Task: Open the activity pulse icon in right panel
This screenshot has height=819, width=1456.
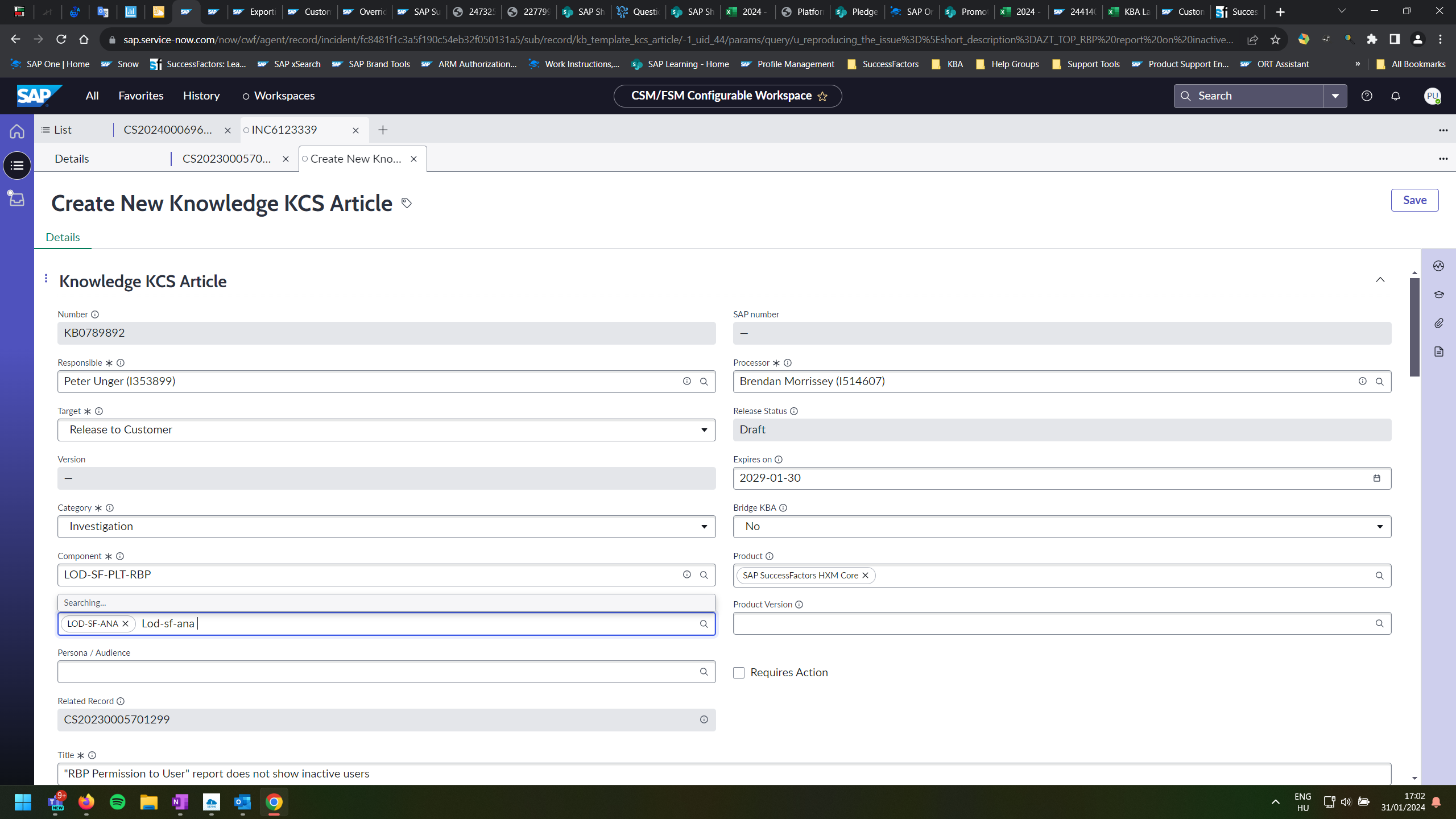Action: [x=1439, y=266]
